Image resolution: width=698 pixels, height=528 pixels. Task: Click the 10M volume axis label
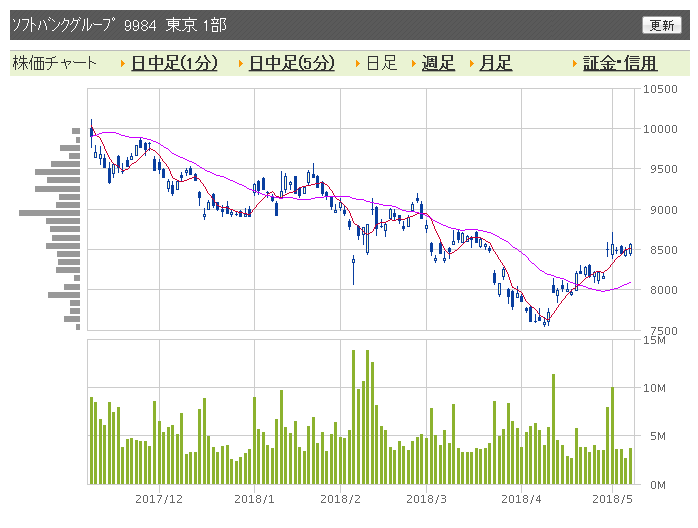pos(654,388)
